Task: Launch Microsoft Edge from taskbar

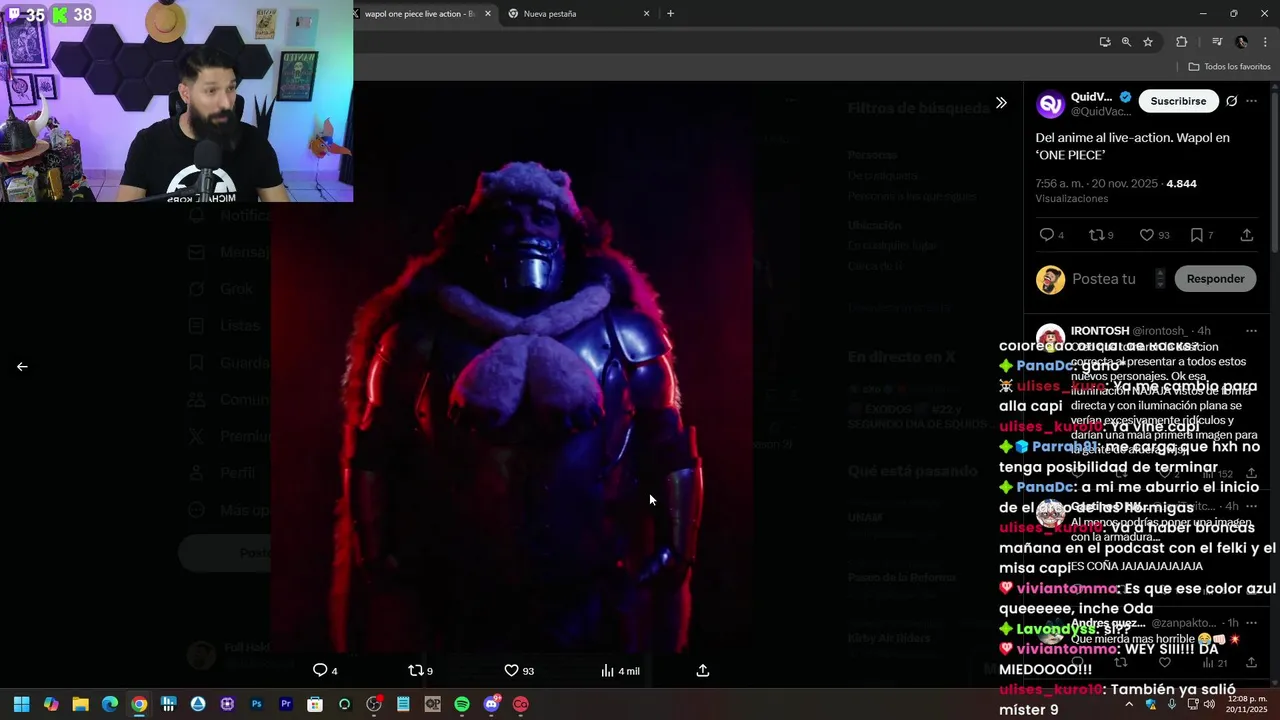Action: pos(110,704)
